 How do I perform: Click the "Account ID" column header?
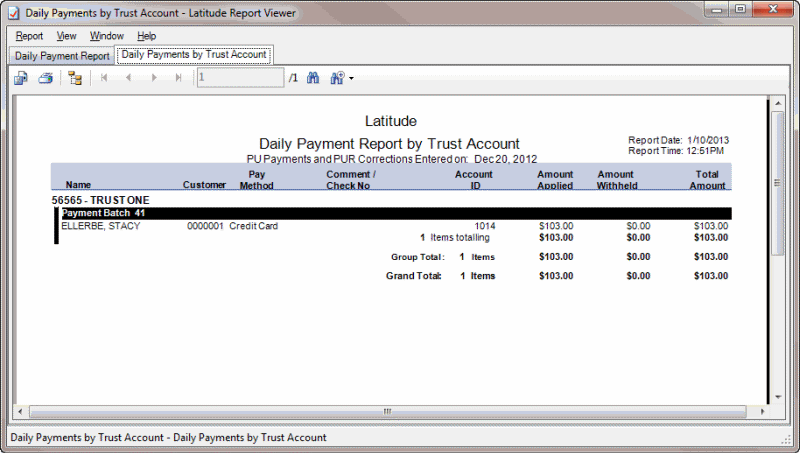474,180
